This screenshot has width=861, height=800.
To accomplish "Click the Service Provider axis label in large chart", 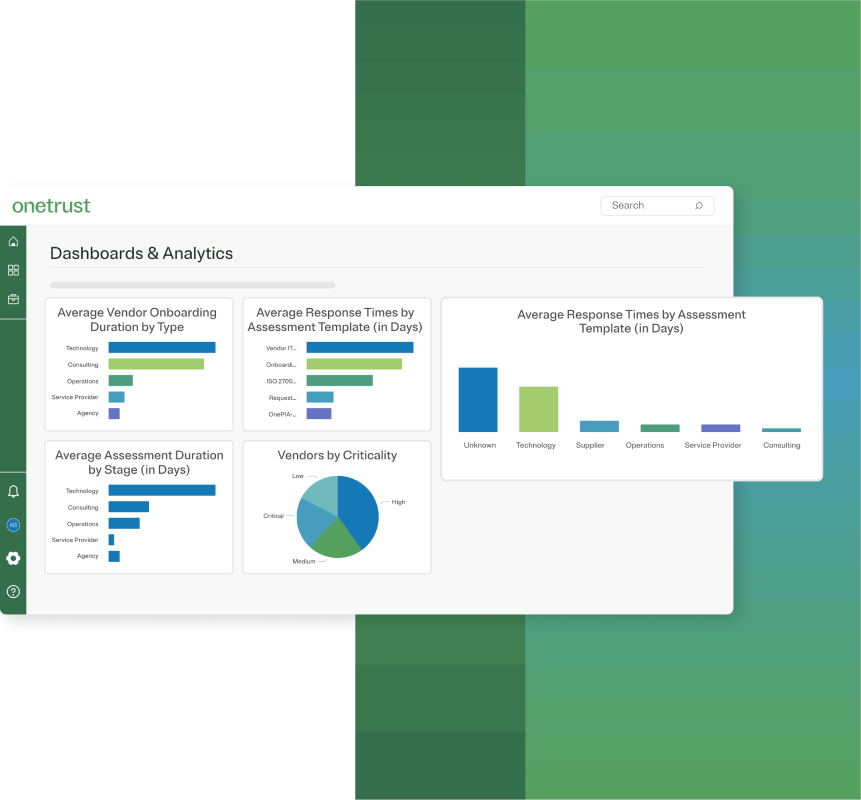I will click(713, 445).
